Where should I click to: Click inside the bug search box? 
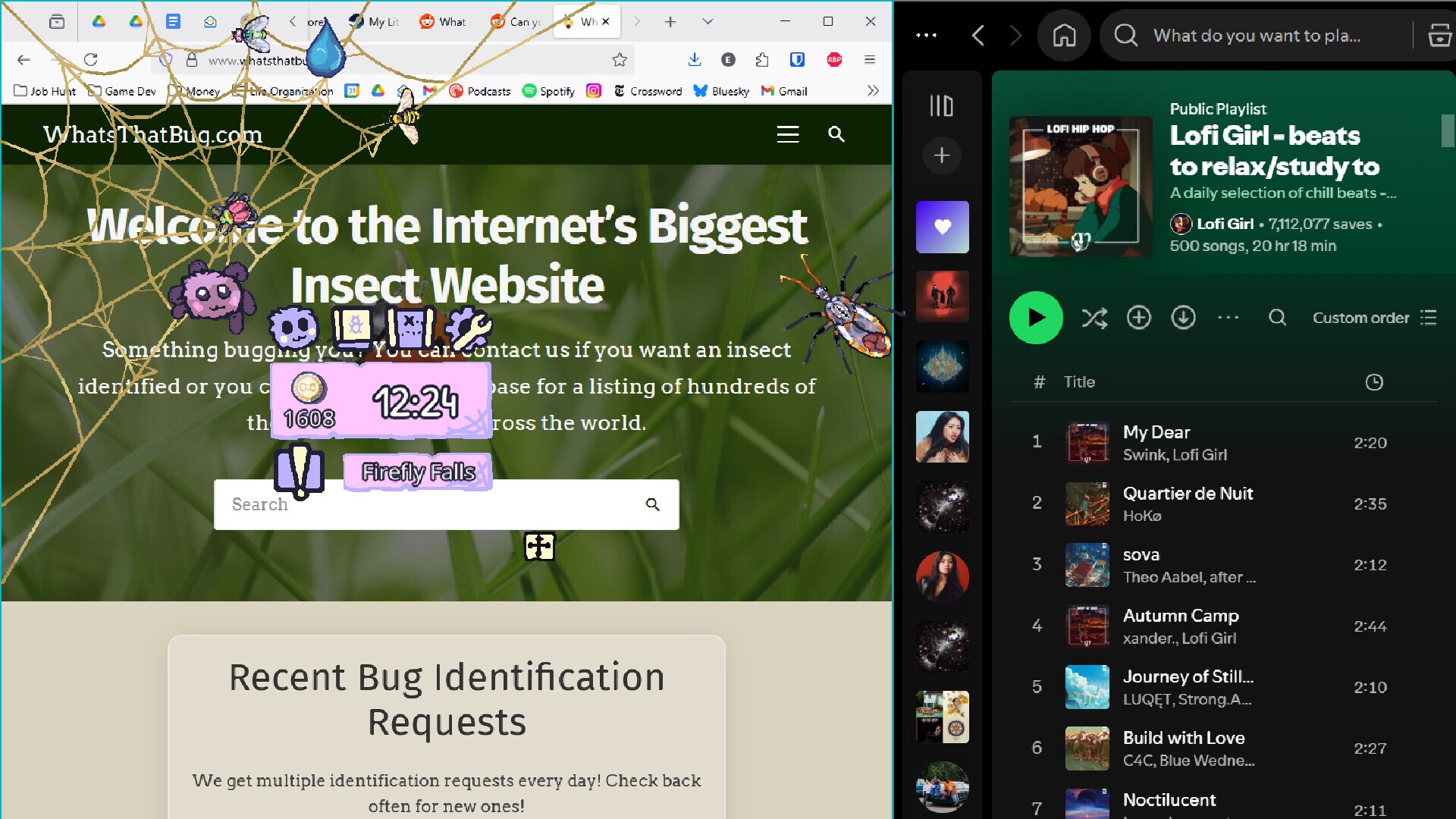(x=425, y=504)
